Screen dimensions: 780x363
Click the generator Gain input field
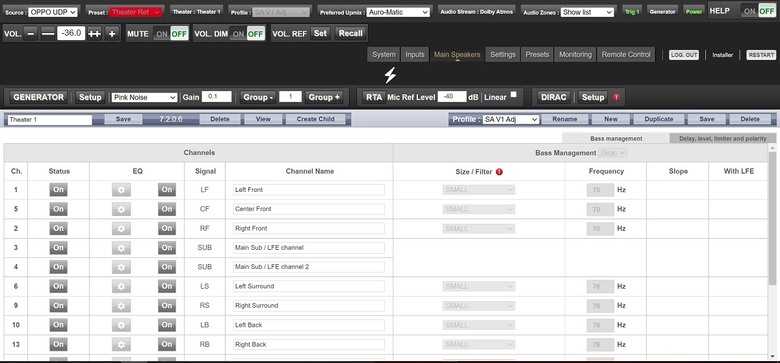click(216, 97)
